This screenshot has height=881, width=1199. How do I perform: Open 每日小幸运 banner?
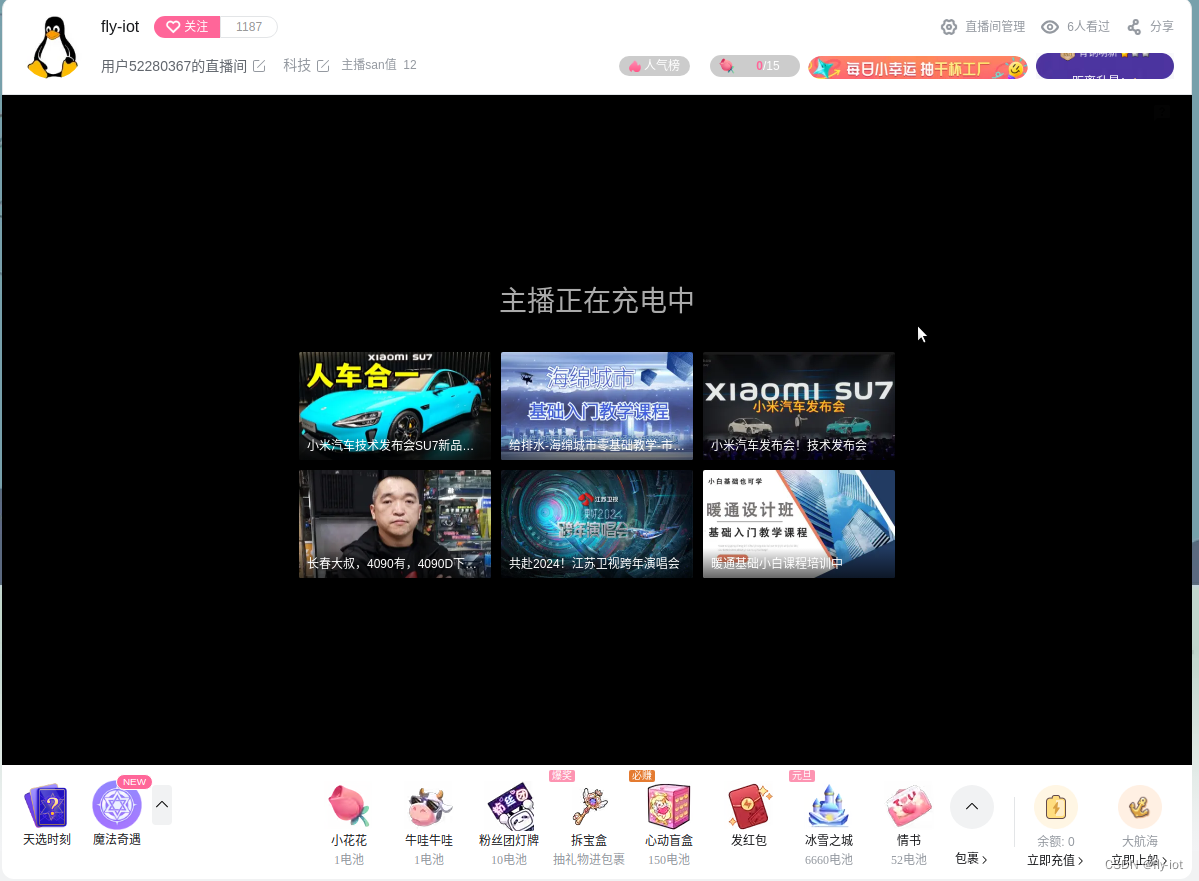[x=918, y=68]
